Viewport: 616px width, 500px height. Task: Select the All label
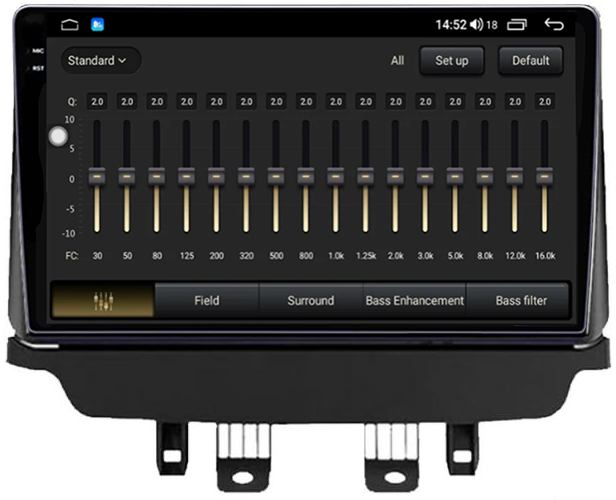pyautogui.click(x=397, y=61)
